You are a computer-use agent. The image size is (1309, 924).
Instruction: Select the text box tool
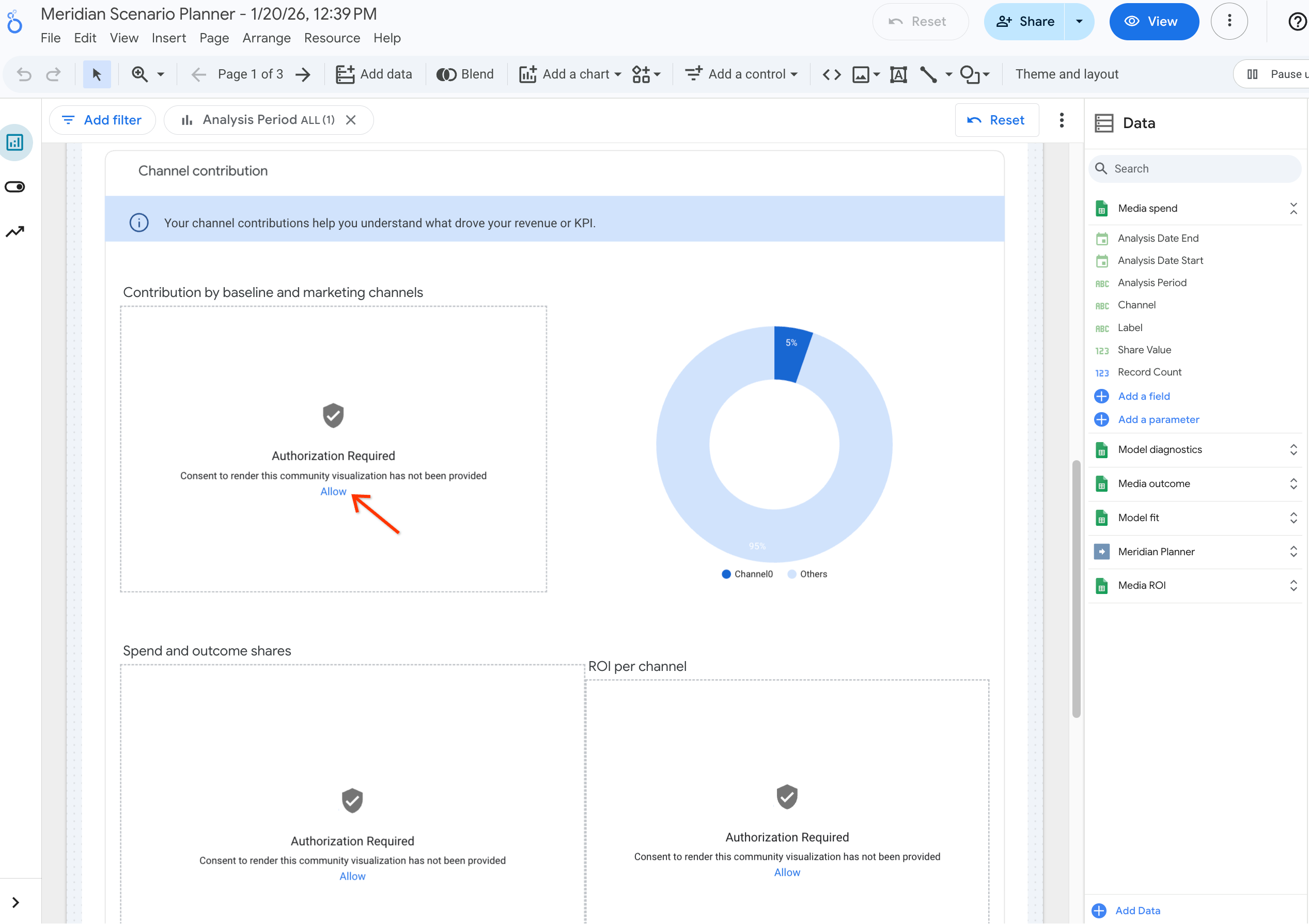coord(898,73)
